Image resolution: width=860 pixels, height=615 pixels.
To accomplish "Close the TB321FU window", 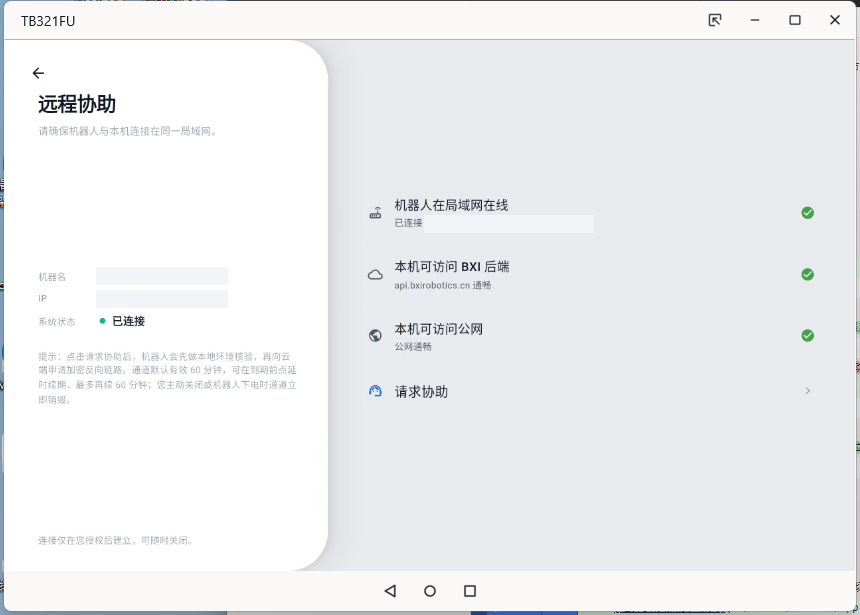I will 835,20.
